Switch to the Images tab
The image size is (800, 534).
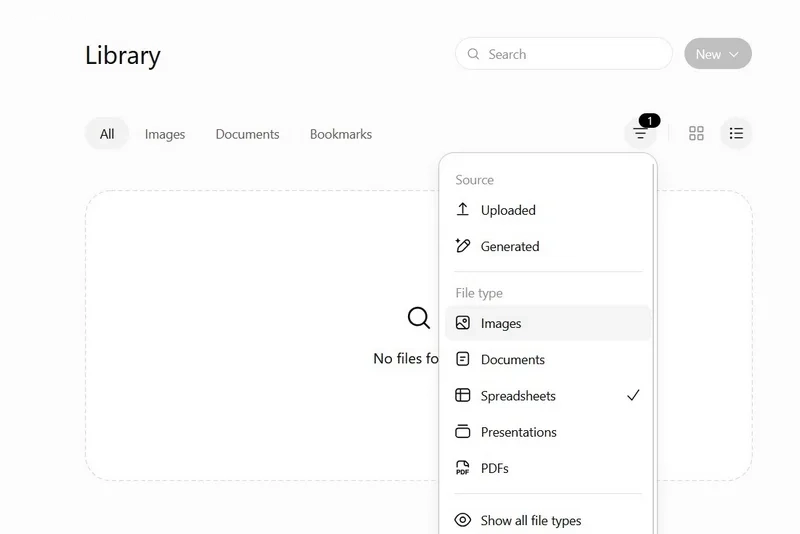(165, 134)
